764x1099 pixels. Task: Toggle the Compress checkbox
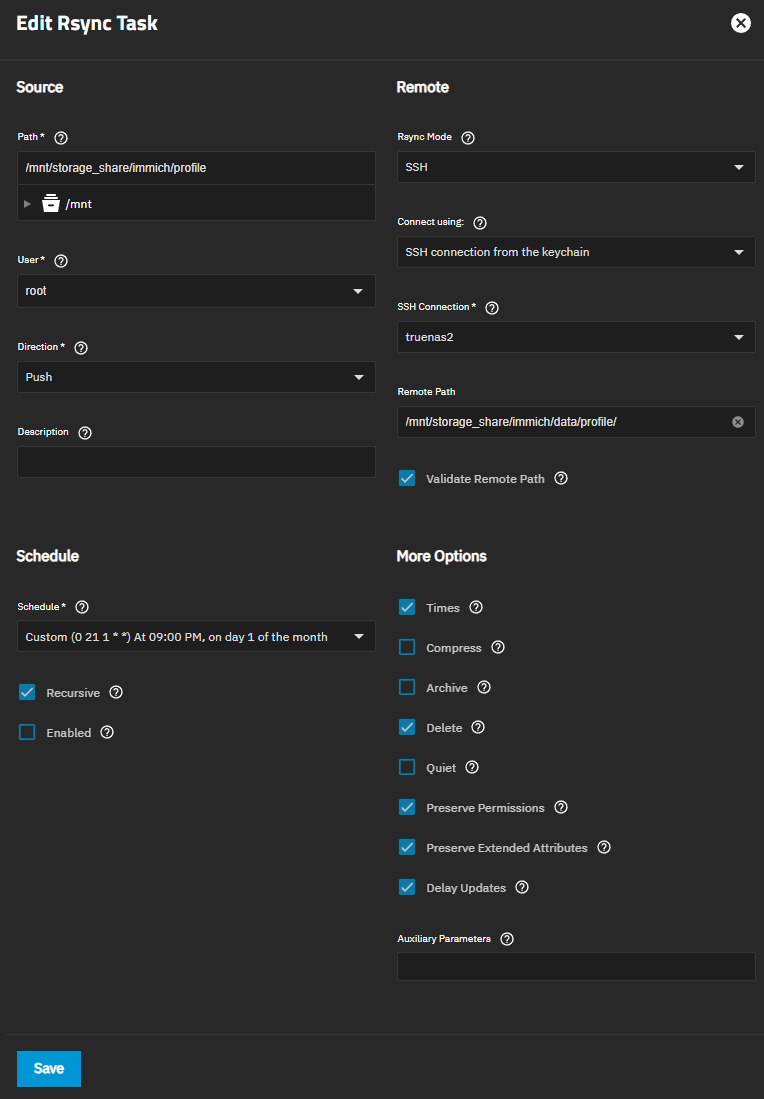coord(407,648)
